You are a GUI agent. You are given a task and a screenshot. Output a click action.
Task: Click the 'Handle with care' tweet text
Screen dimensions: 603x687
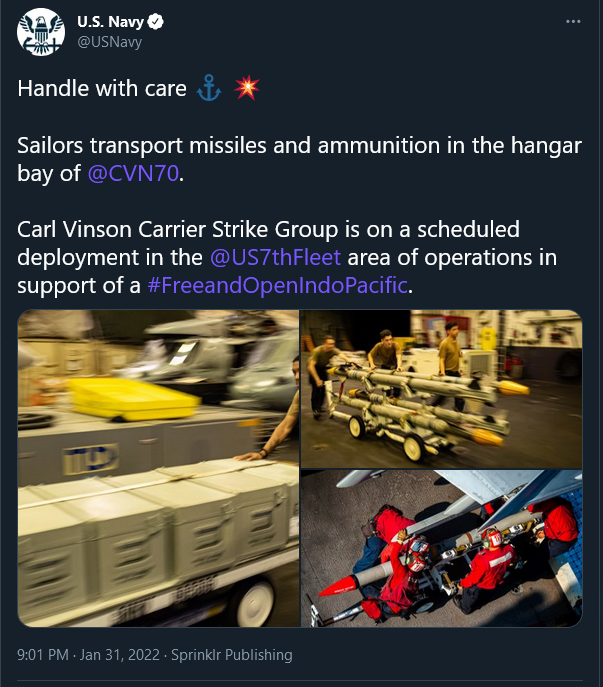[x=102, y=89]
